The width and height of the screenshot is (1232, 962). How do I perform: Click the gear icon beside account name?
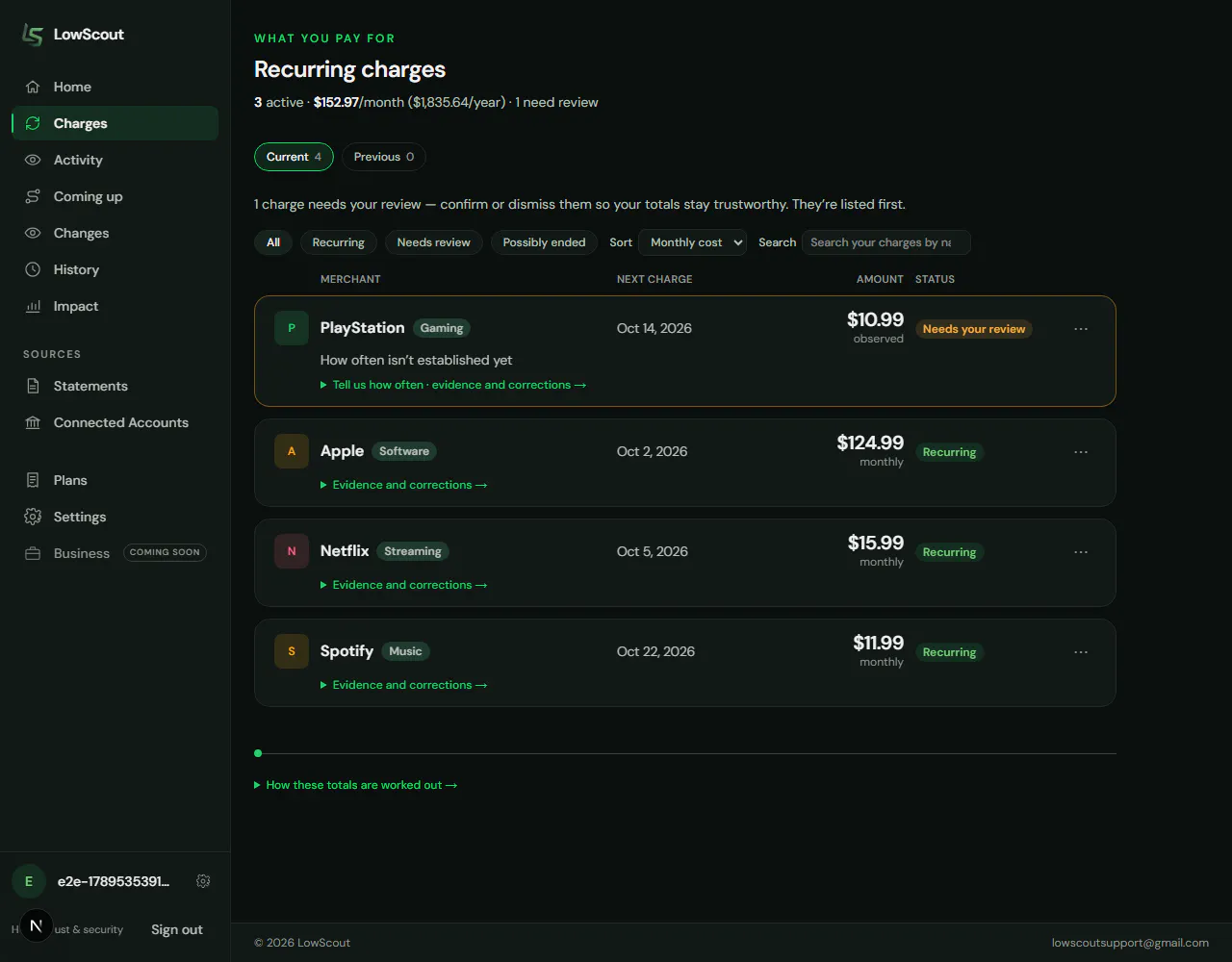[203, 881]
